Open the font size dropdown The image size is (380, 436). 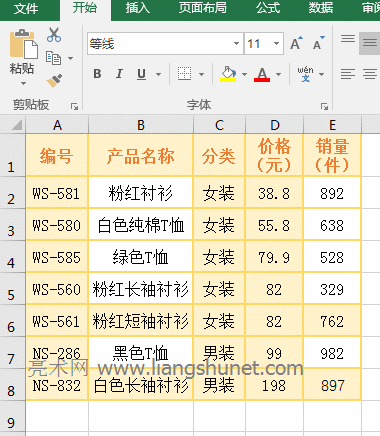point(276,43)
